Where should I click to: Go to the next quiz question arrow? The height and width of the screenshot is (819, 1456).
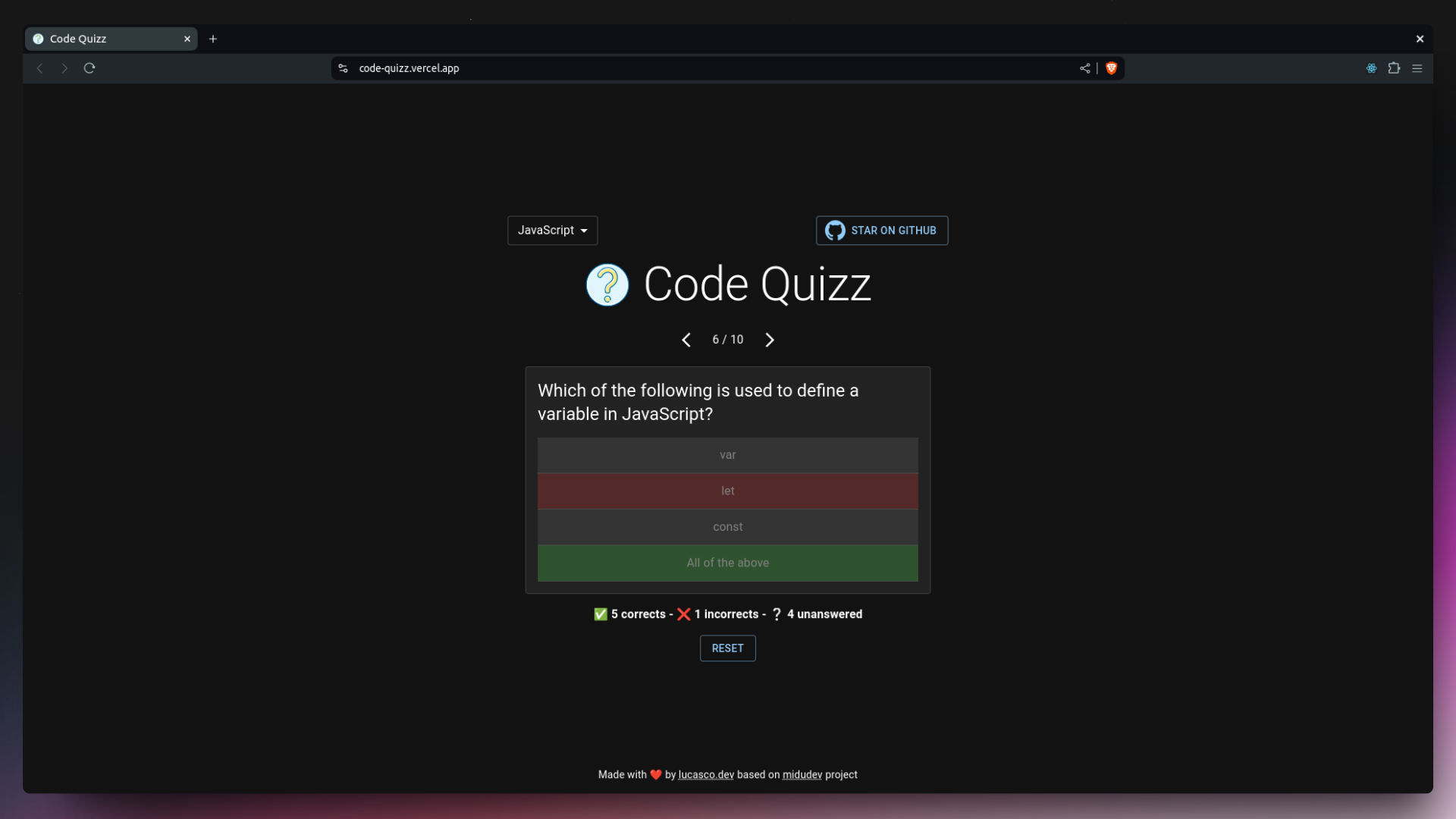(770, 340)
